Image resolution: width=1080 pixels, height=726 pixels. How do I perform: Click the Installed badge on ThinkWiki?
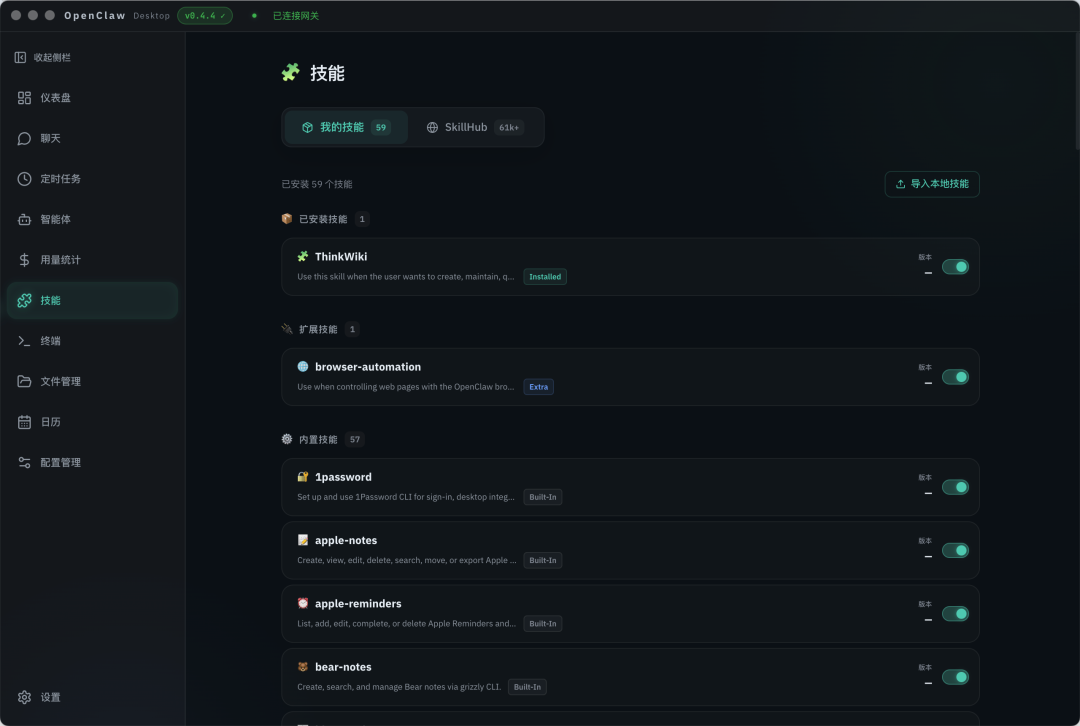tap(545, 277)
